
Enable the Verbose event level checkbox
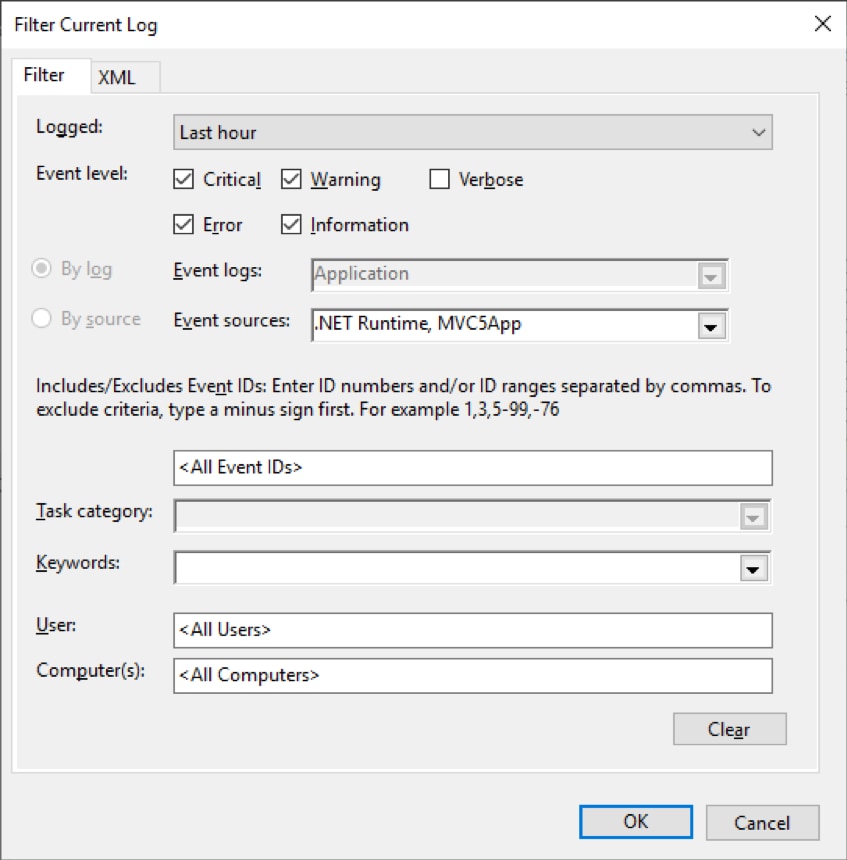440,180
